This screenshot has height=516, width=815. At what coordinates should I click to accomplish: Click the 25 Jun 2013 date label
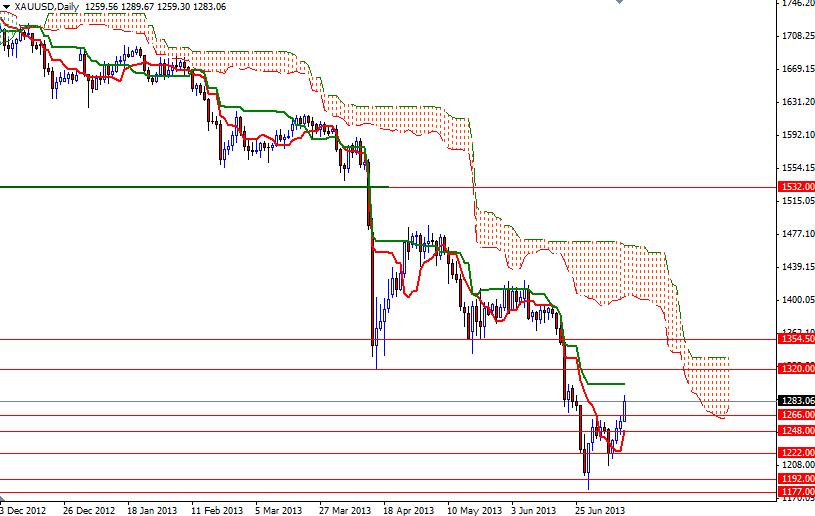tap(600, 510)
